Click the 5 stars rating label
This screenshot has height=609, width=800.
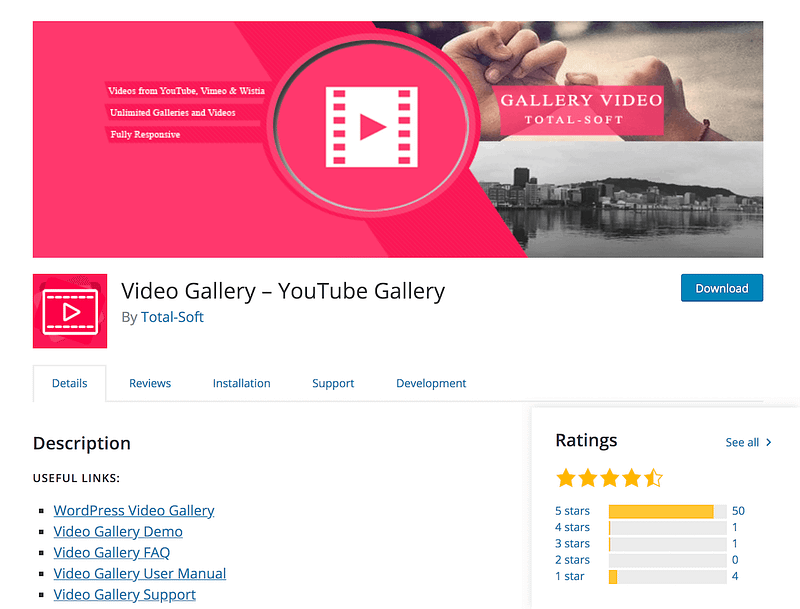[x=572, y=511]
